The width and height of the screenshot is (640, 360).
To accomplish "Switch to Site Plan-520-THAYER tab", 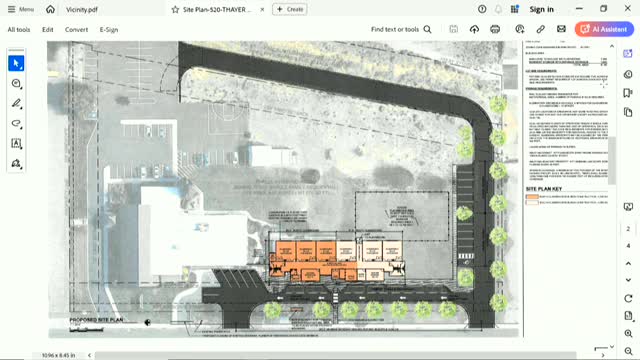I will [x=217, y=9].
